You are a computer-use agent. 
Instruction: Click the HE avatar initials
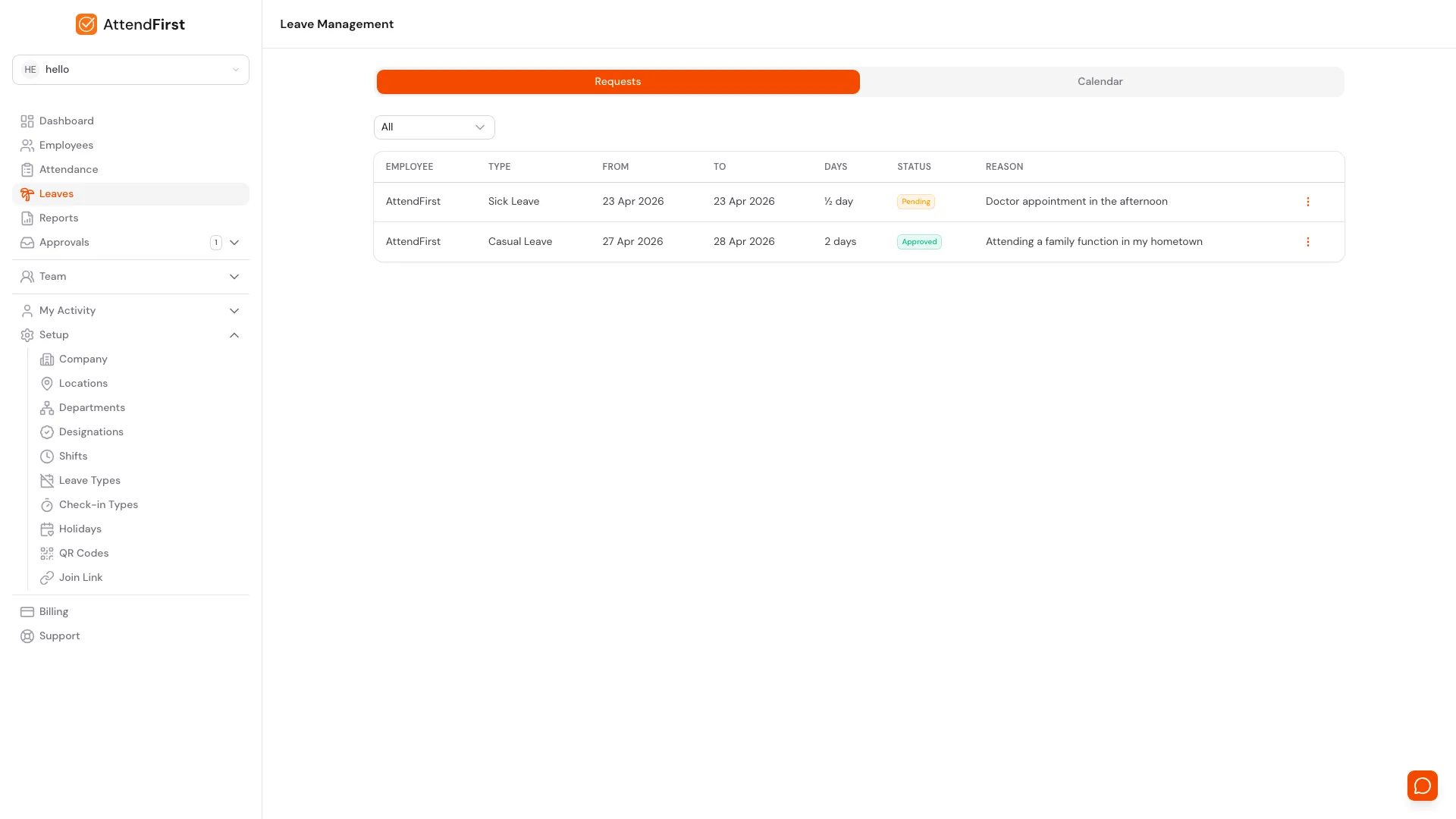tap(30, 70)
